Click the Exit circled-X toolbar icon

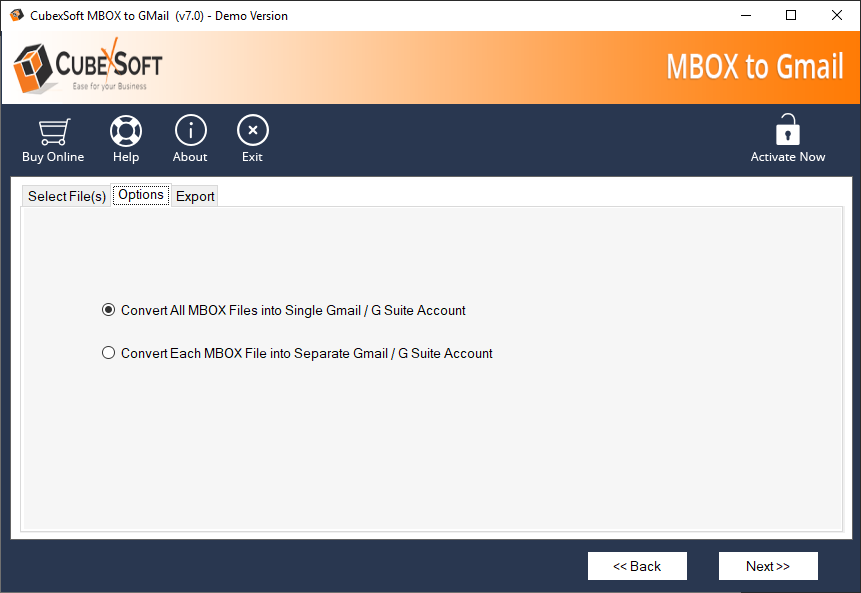coord(252,131)
